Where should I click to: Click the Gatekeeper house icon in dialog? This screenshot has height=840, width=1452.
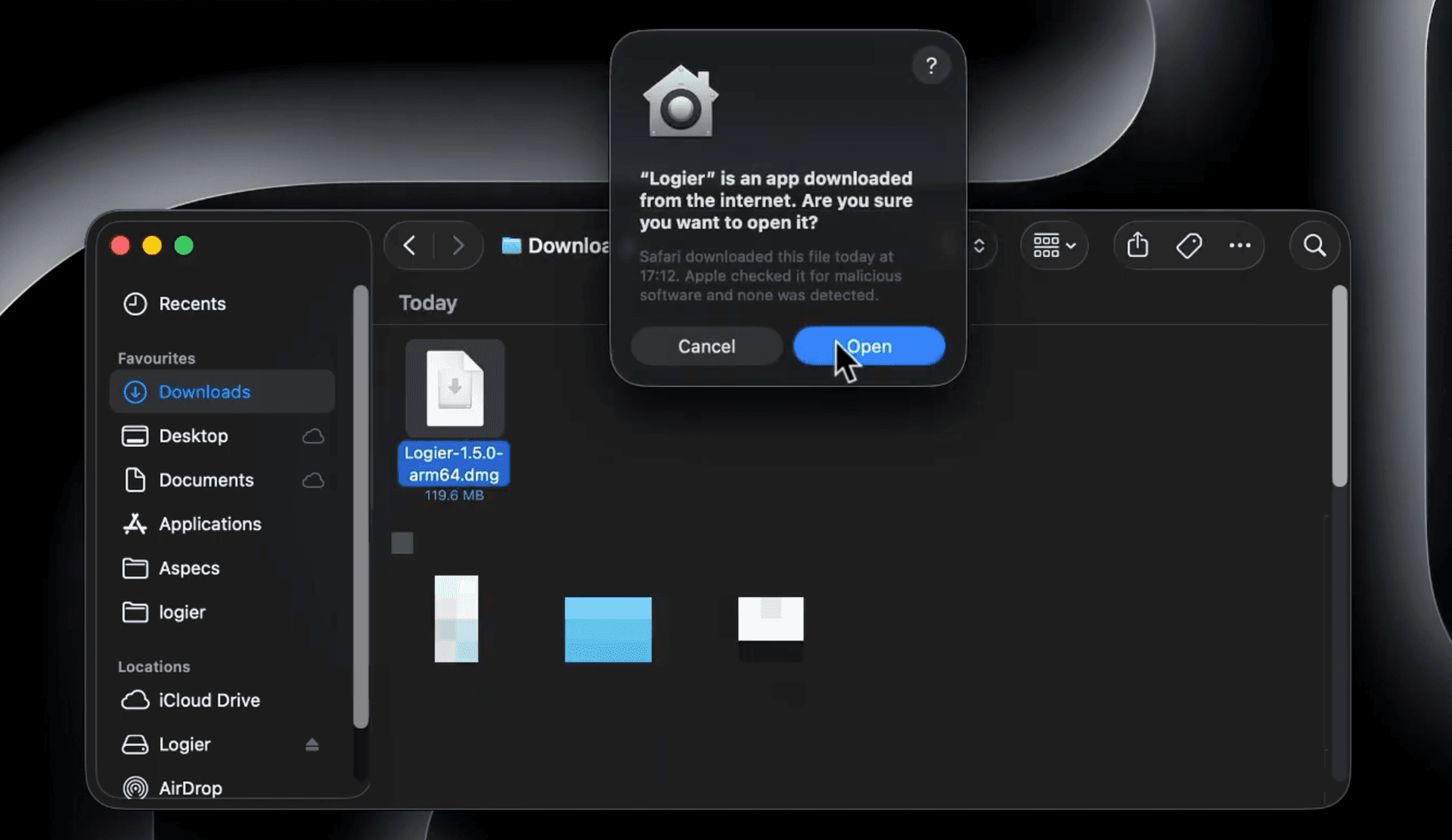pyautogui.click(x=681, y=101)
